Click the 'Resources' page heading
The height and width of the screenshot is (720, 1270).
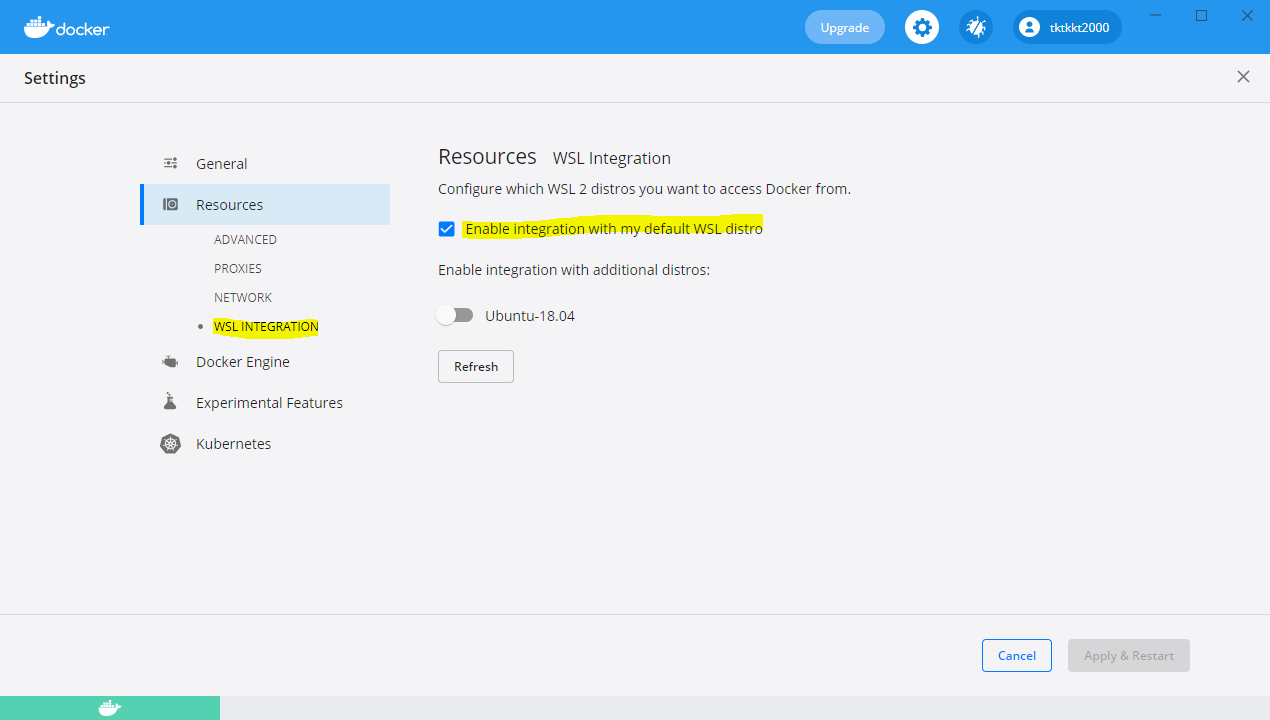click(x=487, y=157)
